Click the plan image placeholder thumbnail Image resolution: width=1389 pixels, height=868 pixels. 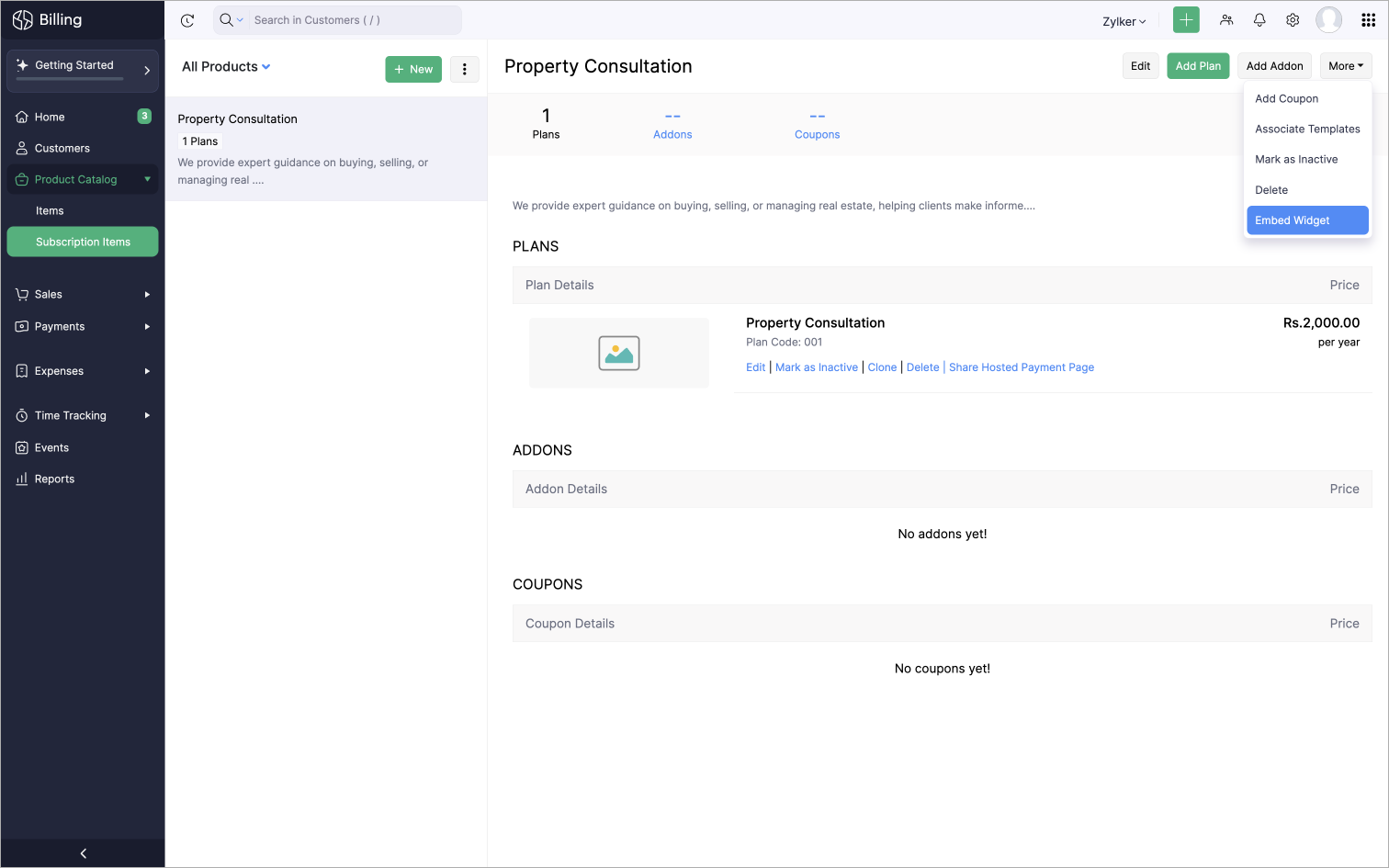619,353
